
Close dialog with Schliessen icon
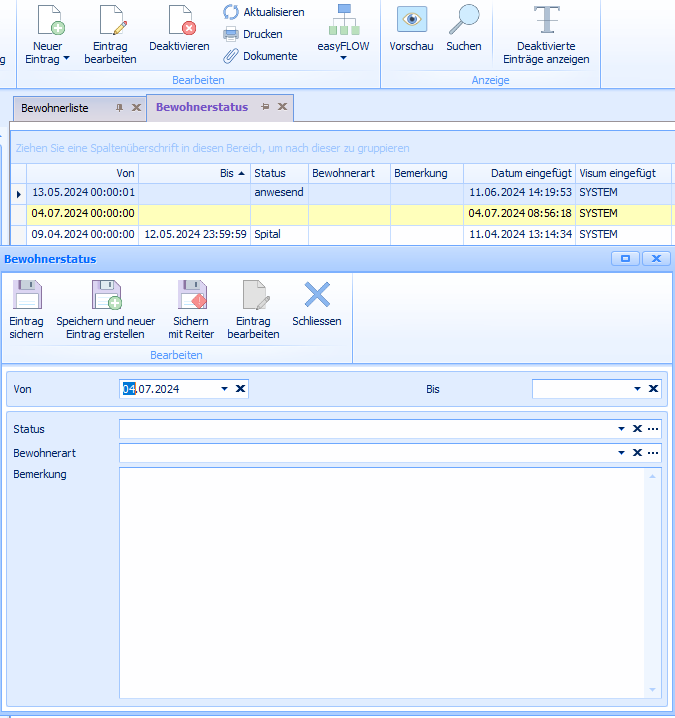pyautogui.click(x=317, y=295)
